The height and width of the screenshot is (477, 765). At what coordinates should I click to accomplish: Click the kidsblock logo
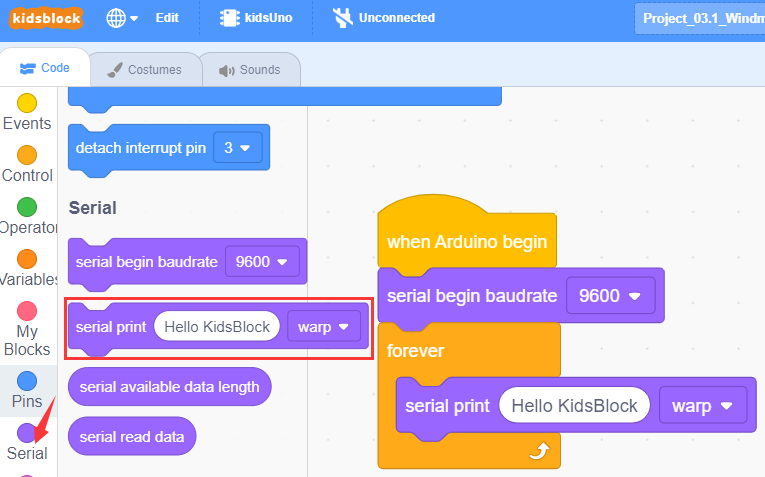point(46,19)
